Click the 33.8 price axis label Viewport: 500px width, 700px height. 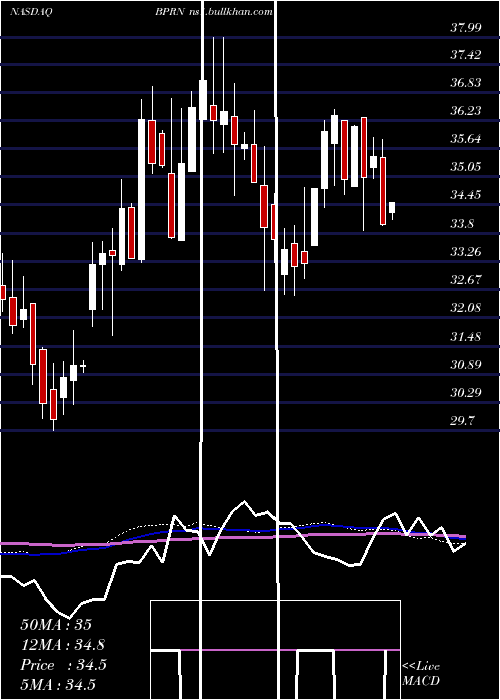point(462,223)
